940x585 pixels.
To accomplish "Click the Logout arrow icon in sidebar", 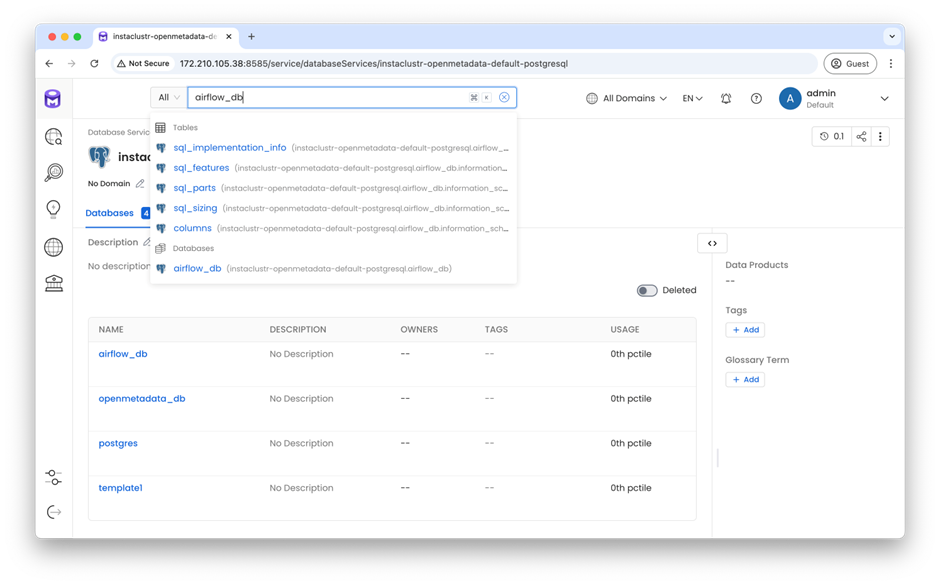I will pos(53,512).
